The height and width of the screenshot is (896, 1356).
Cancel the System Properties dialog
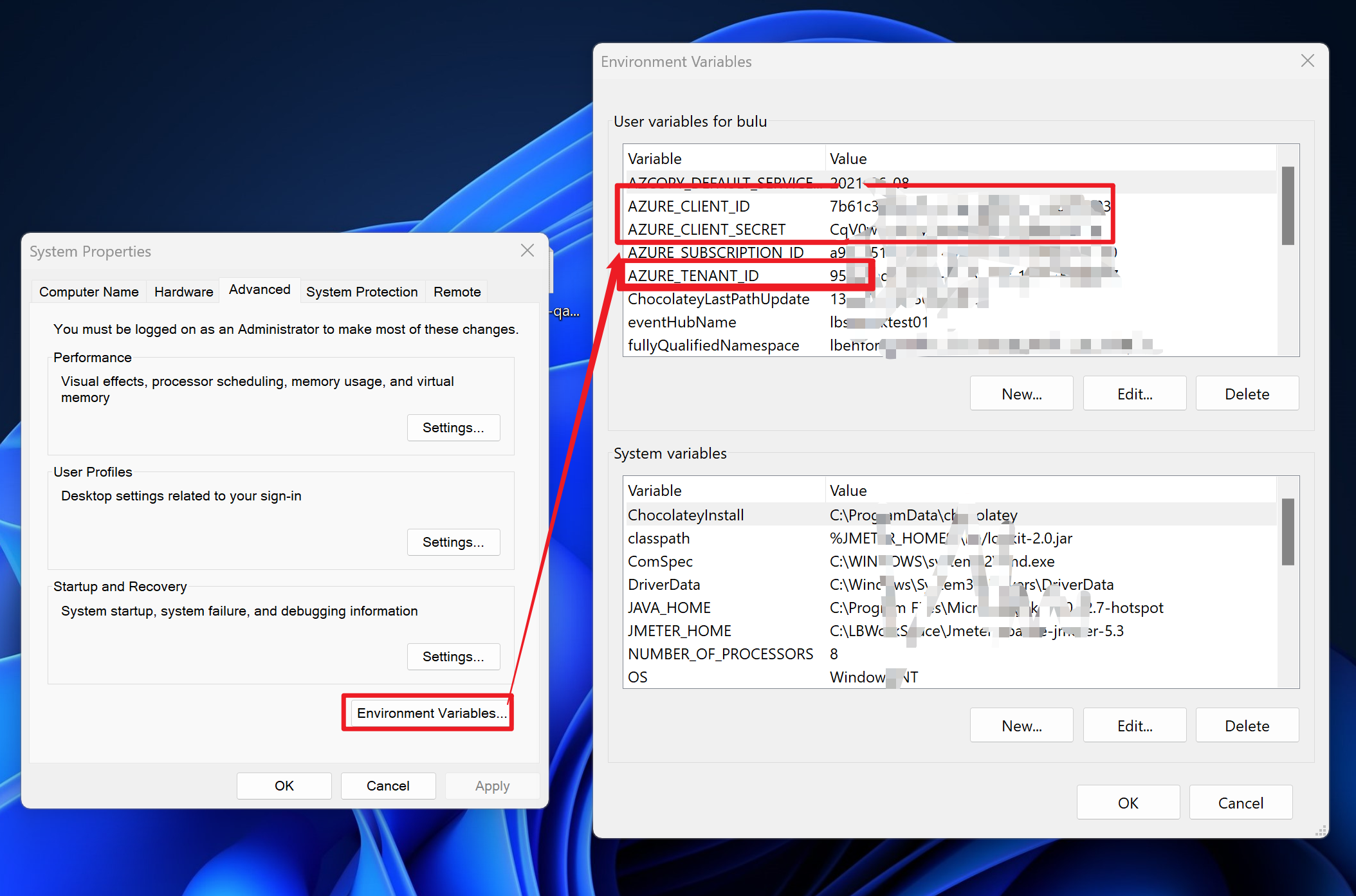click(x=388, y=786)
